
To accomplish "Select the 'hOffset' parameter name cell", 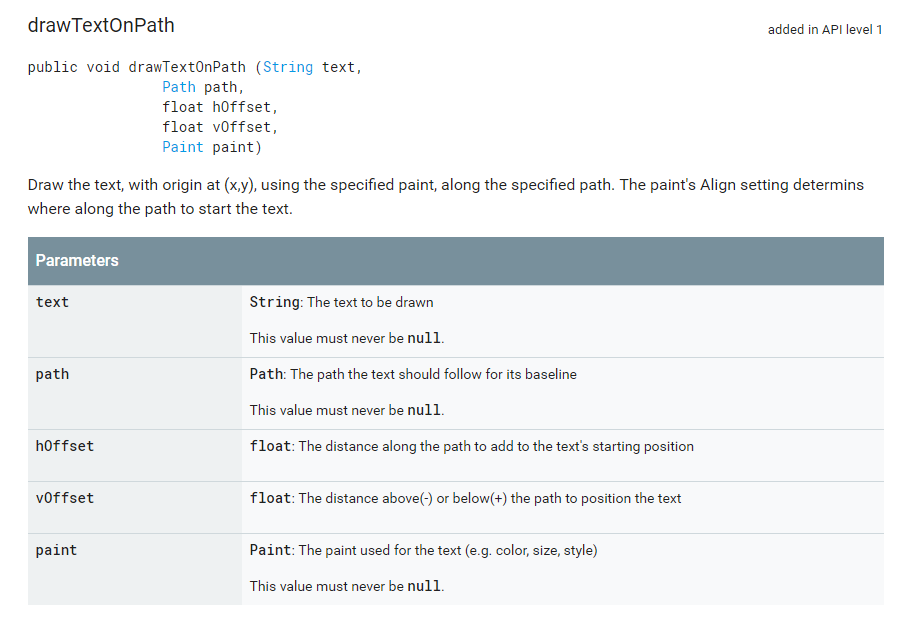I will tap(65, 446).
